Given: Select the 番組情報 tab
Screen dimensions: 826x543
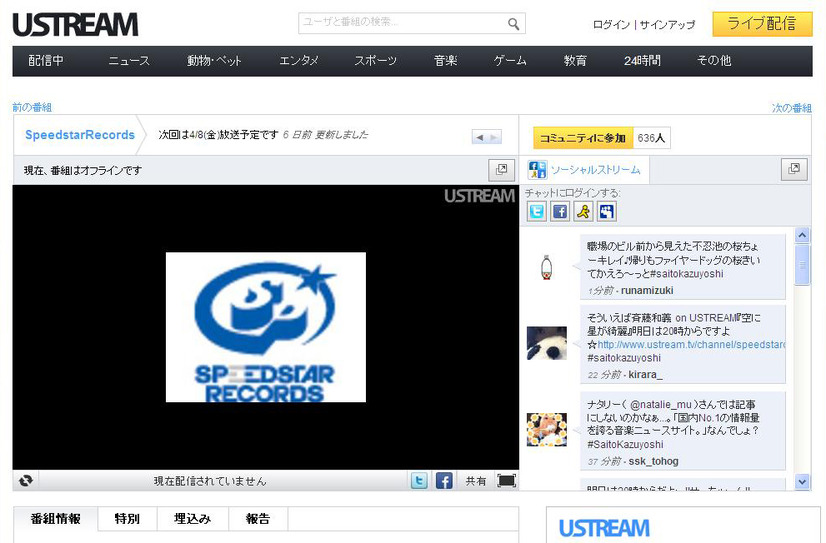Looking at the screenshot, I should pyautogui.click(x=55, y=519).
